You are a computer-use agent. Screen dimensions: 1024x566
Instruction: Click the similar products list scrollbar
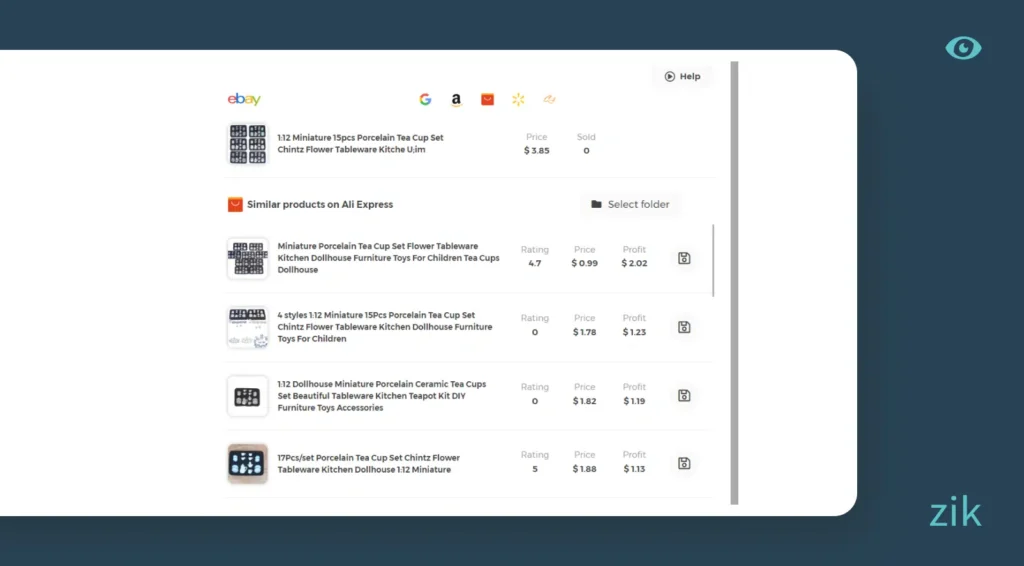coord(713,260)
